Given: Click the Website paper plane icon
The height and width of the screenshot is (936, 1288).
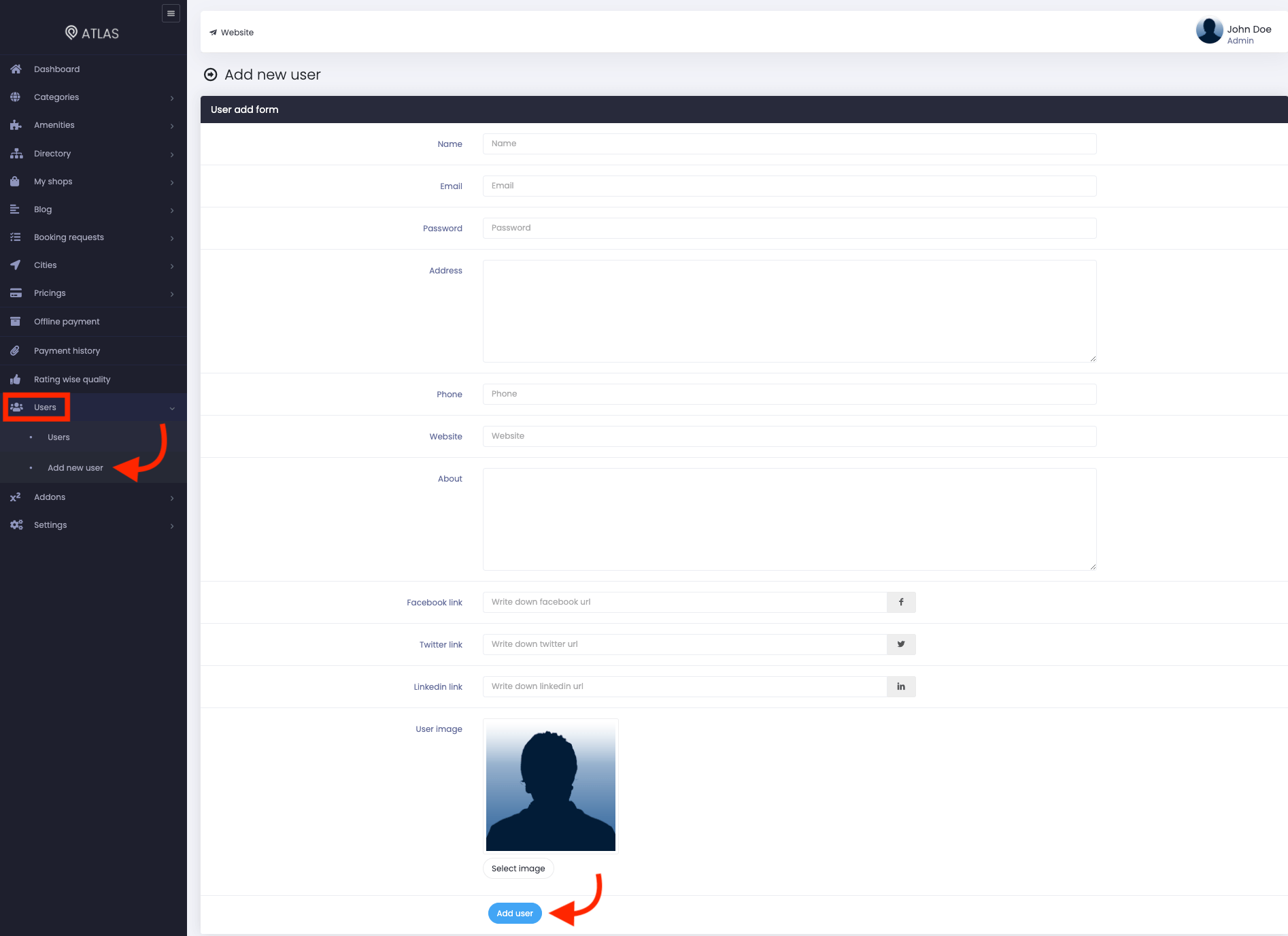Looking at the screenshot, I should [214, 33].
